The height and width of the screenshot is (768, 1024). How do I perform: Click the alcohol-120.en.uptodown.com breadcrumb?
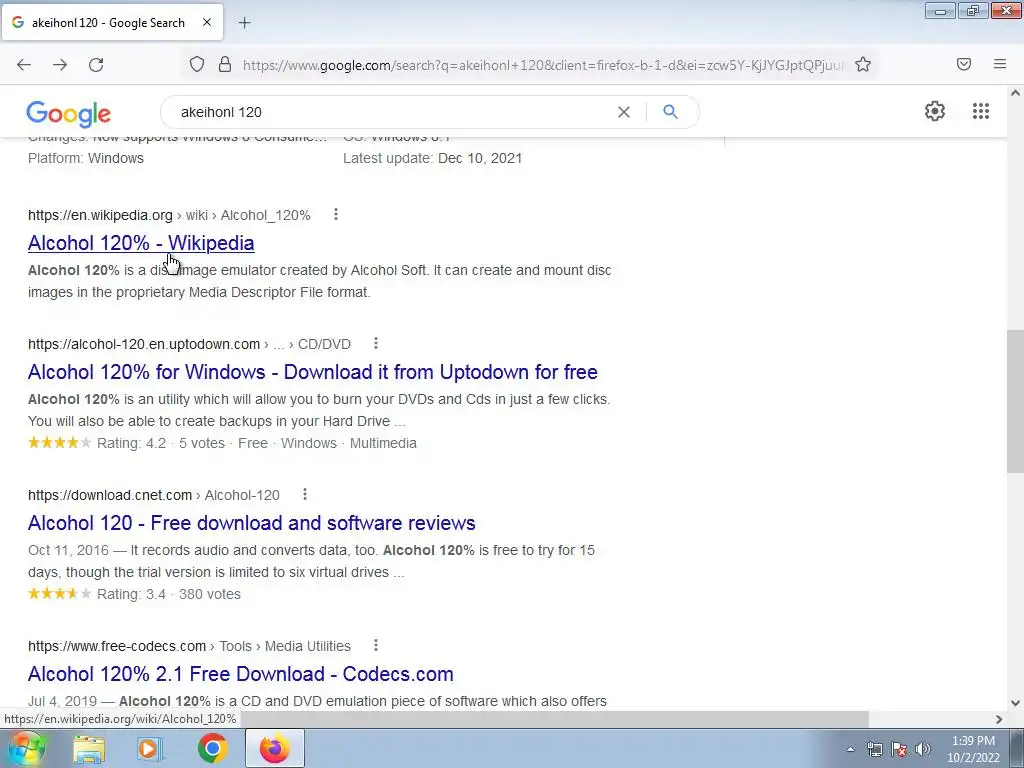coord(189,344)
